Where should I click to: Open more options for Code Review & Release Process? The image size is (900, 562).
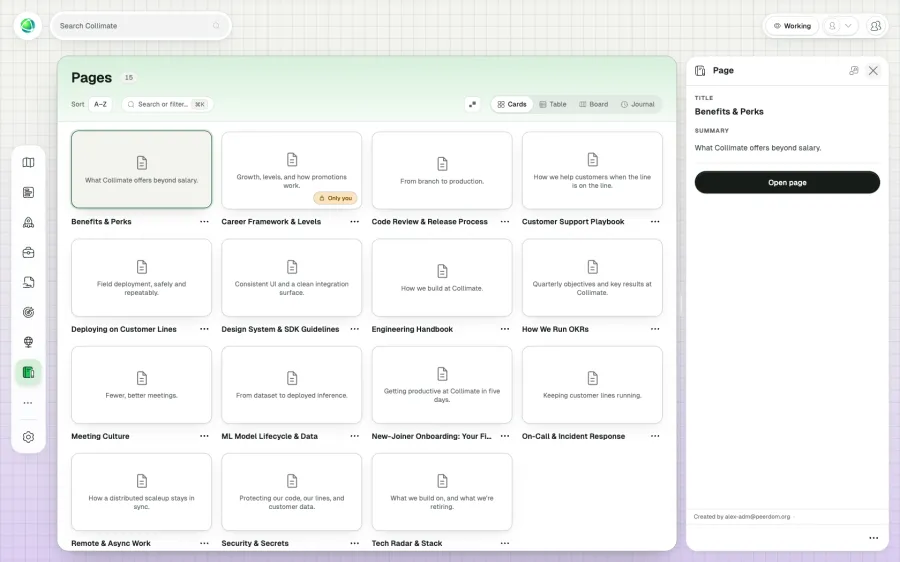(505, 222)
